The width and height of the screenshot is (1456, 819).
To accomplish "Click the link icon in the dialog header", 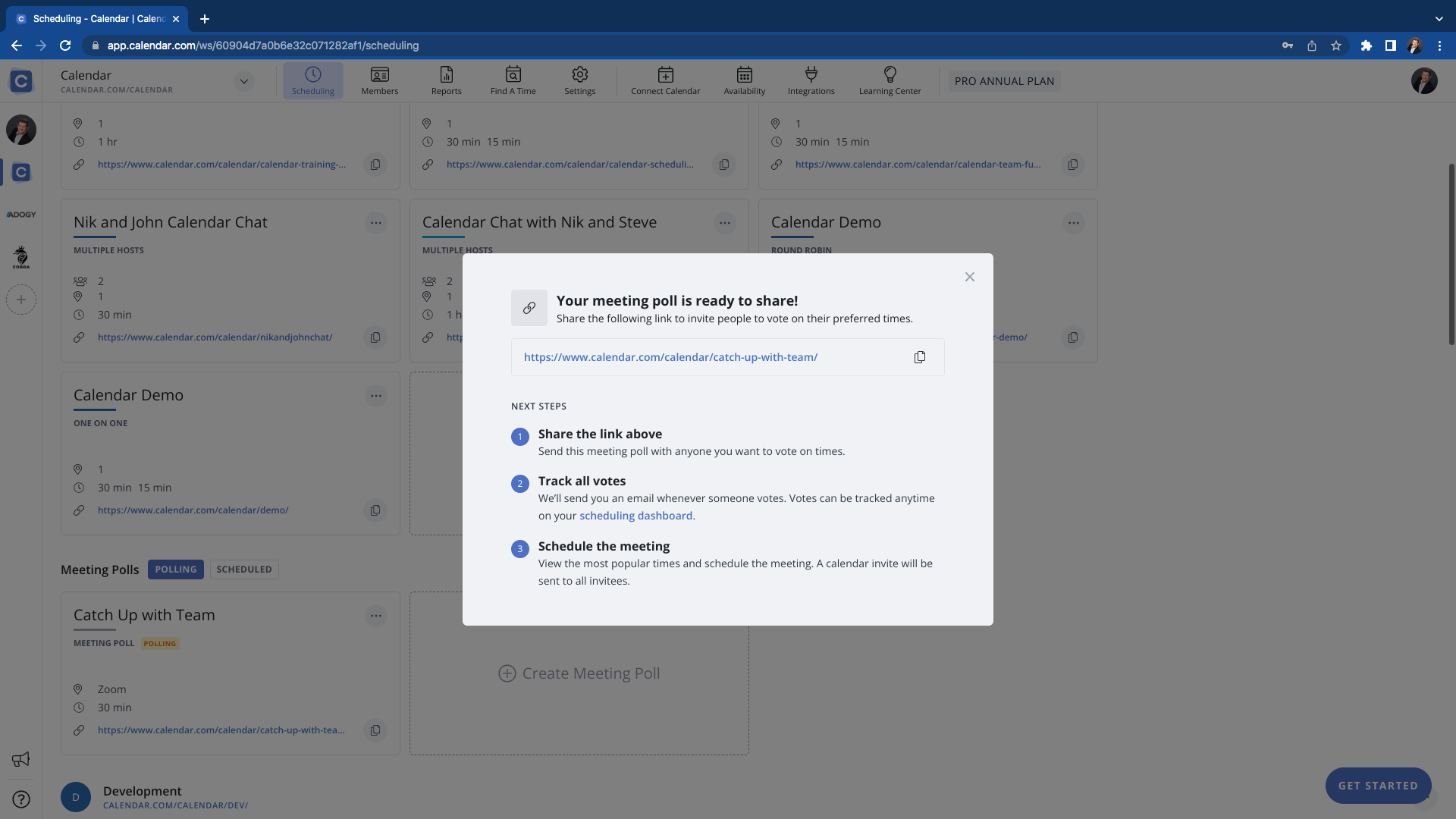I will (529, 308).
